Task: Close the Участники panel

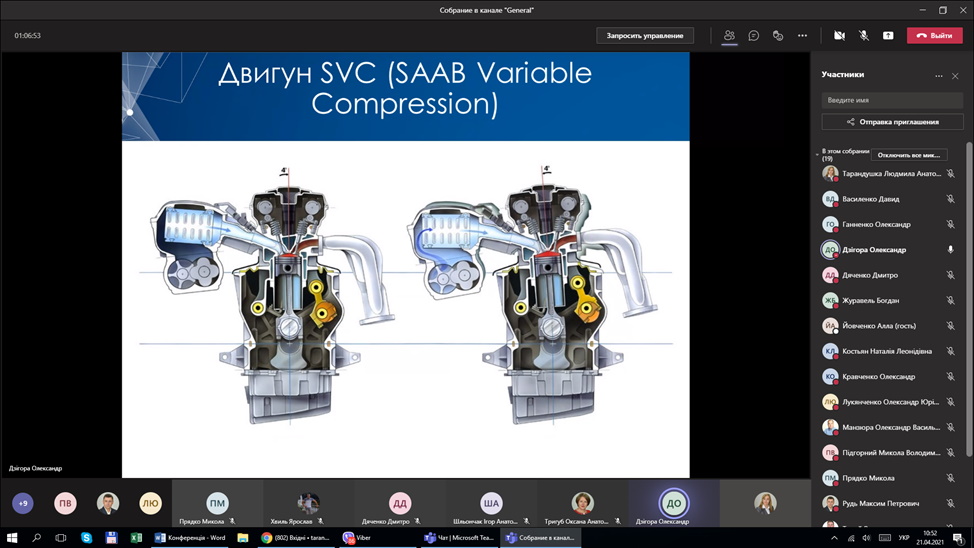Action: pyautogui.click(x=955, y=76)
